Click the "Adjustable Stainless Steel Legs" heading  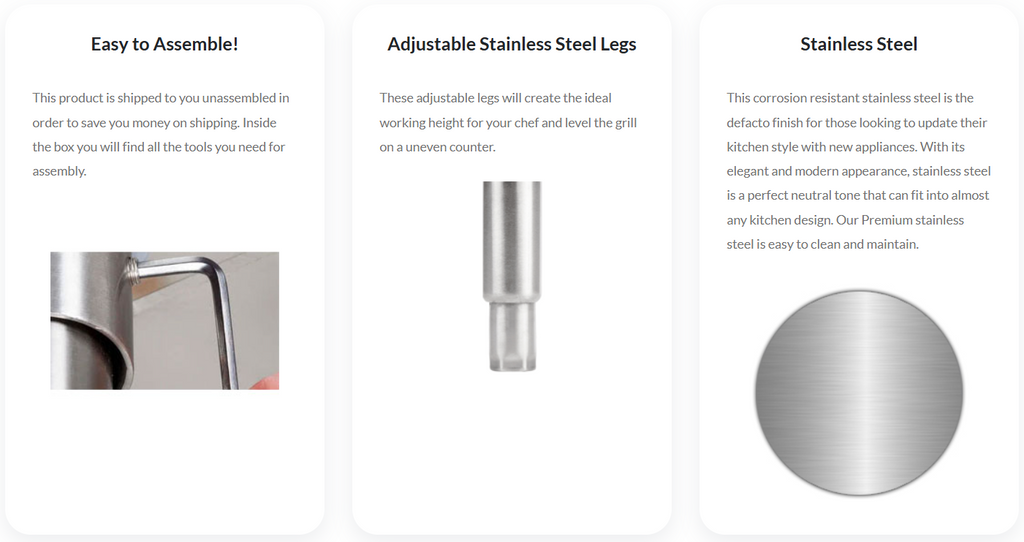[512, 44]
